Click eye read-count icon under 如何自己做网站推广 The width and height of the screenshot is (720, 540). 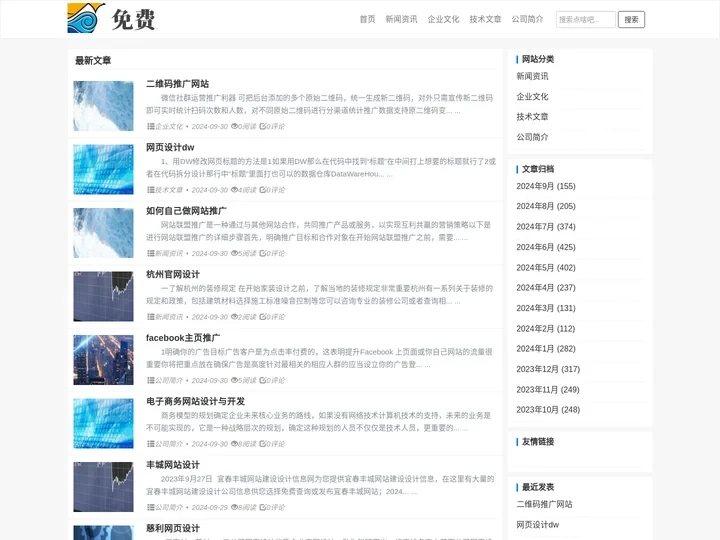tap(234, 253)
